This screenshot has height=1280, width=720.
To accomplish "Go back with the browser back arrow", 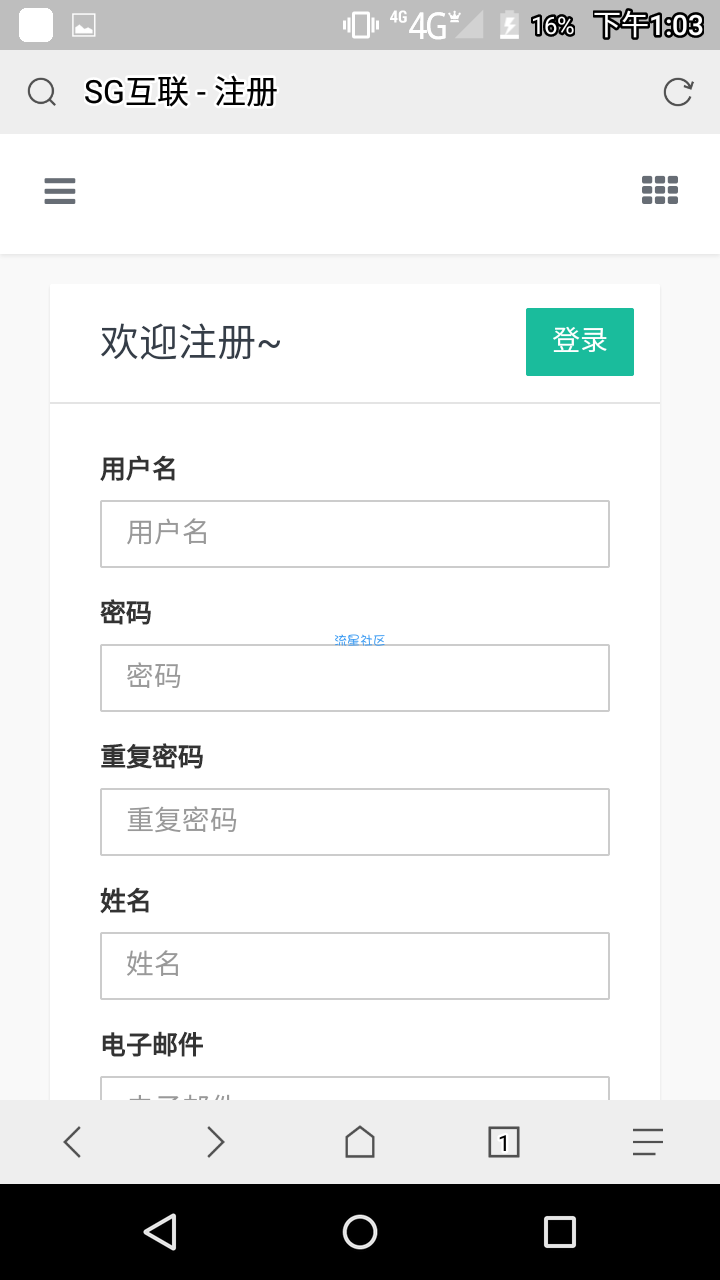I will [x=72, y=1142].
